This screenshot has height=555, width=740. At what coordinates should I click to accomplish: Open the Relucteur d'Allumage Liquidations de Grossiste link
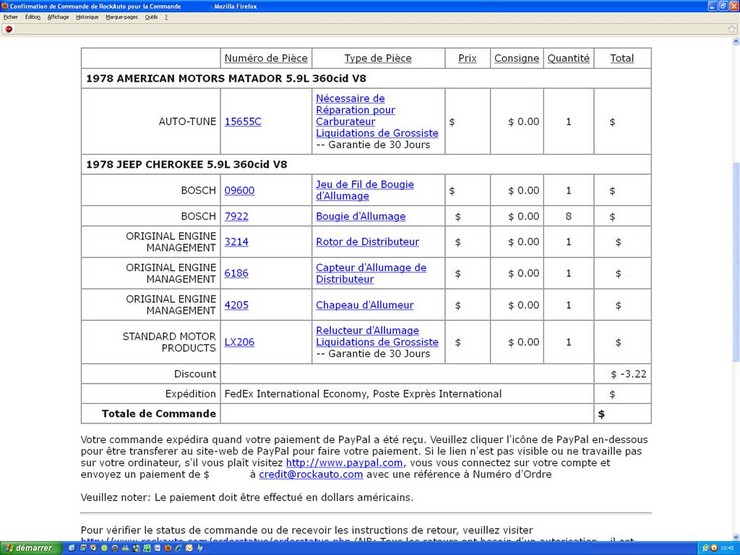377,336
